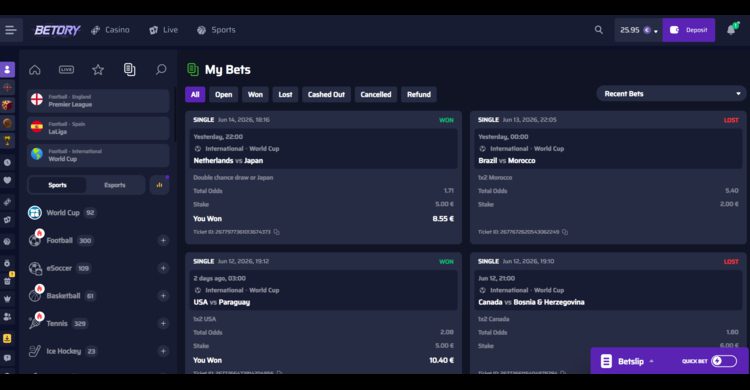
Task: Click the Deposit button
Action: 688,30
